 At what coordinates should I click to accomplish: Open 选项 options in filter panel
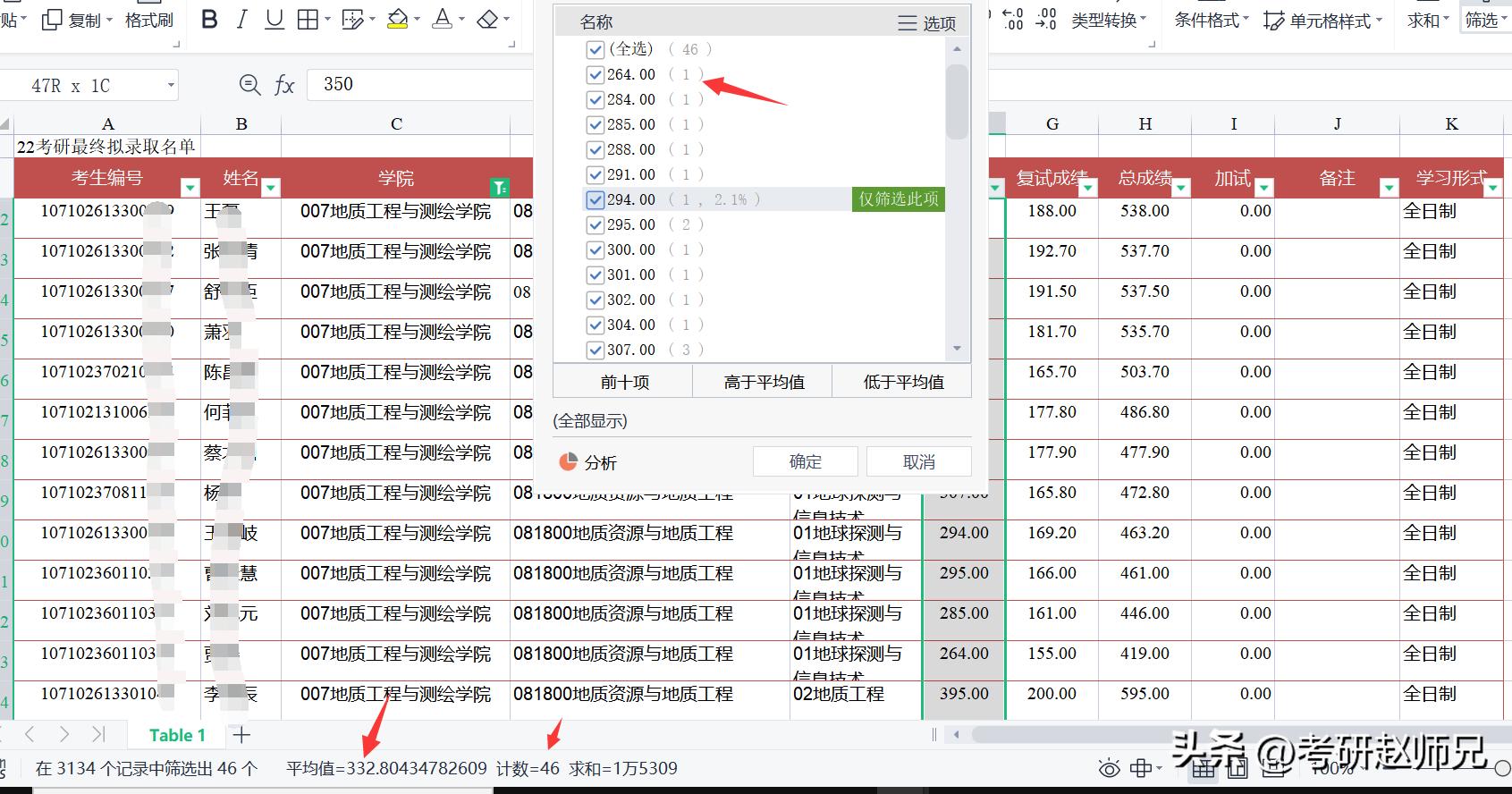927,23
